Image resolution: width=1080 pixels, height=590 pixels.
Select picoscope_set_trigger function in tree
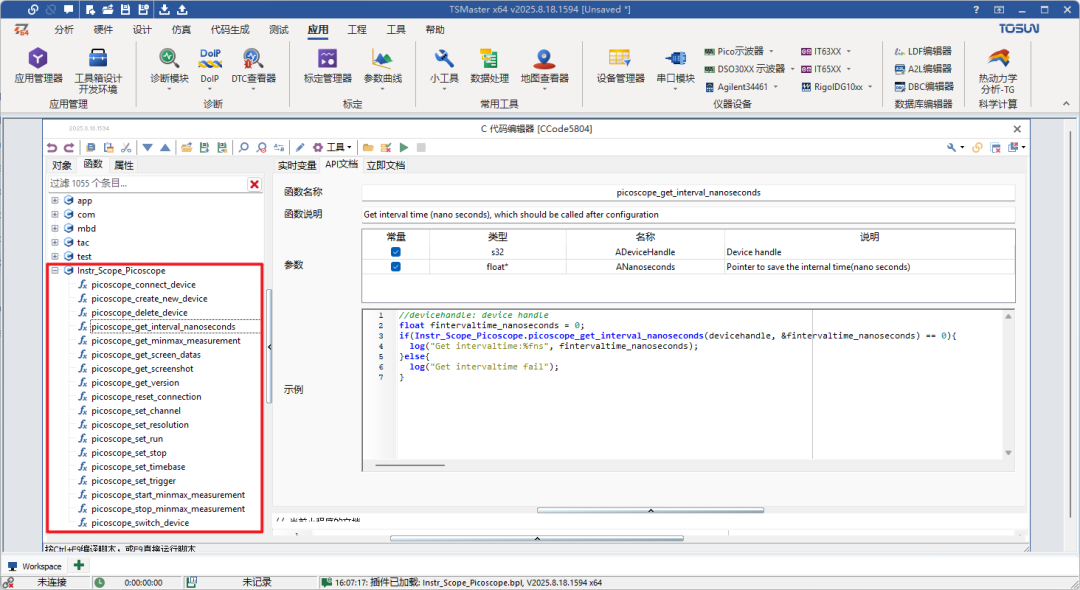click(x=133, y=481)
